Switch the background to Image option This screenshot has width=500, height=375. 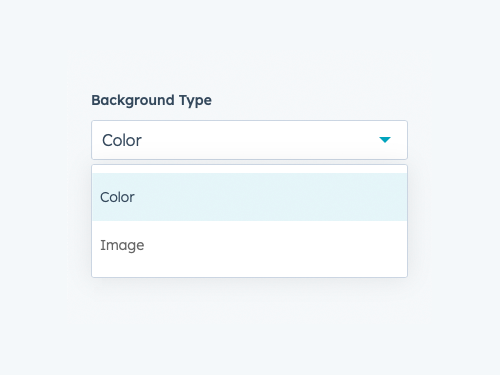coord(249,245)
